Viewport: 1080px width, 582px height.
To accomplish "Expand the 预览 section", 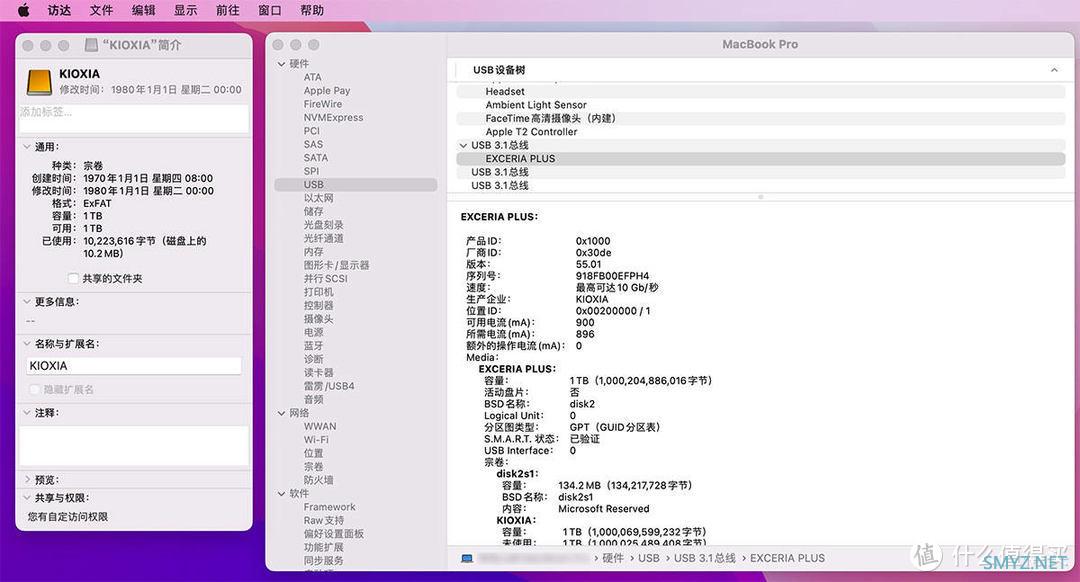I will pyautogui.click(x=27, y=479).
